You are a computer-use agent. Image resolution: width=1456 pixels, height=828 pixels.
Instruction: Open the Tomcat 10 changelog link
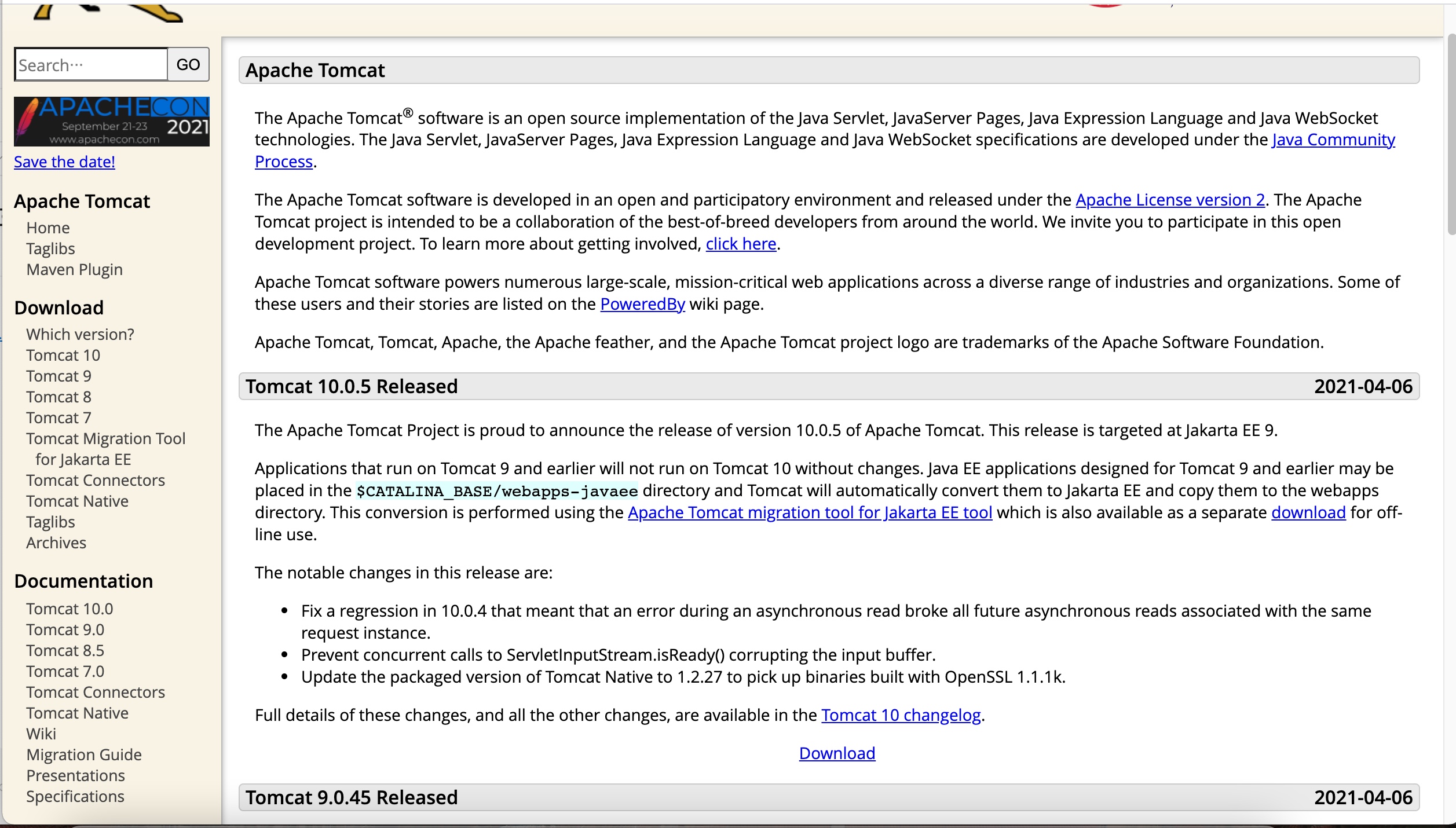point(901,716)
